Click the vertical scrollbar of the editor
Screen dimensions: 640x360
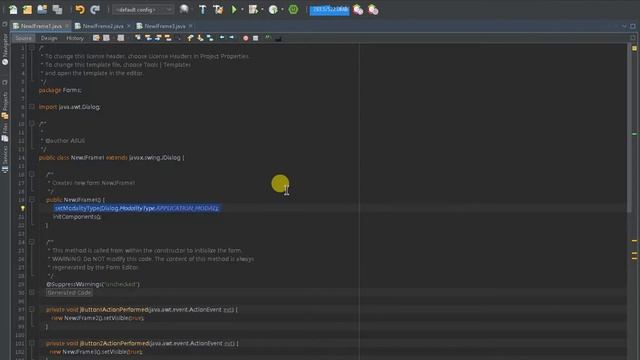[629, 127]
